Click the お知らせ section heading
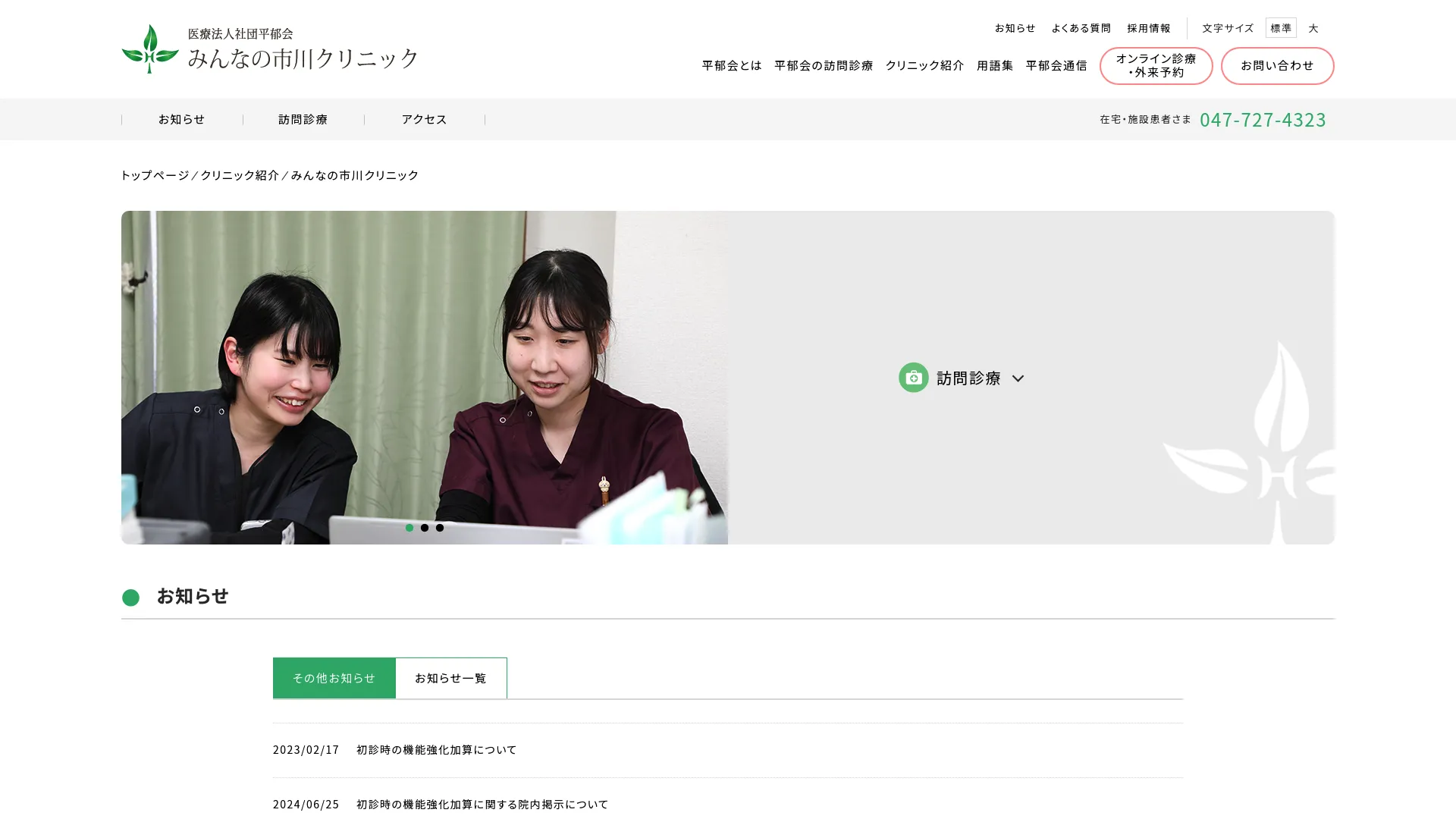This screenshot has height=819, width=1456. pos(193,596)
